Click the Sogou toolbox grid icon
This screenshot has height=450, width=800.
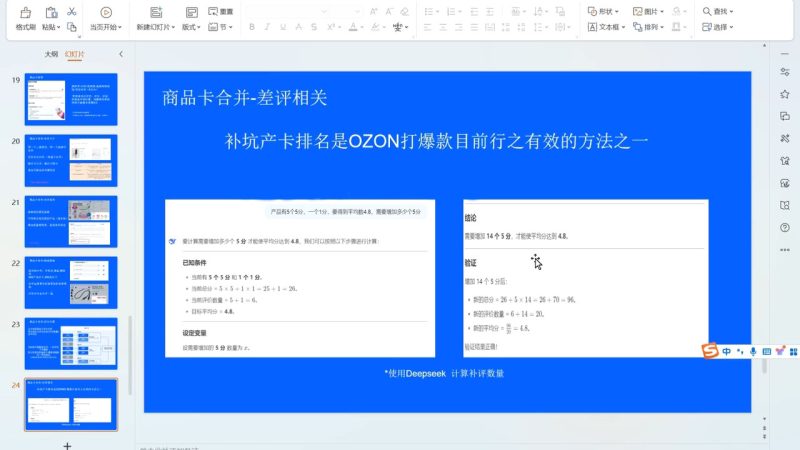793,352
